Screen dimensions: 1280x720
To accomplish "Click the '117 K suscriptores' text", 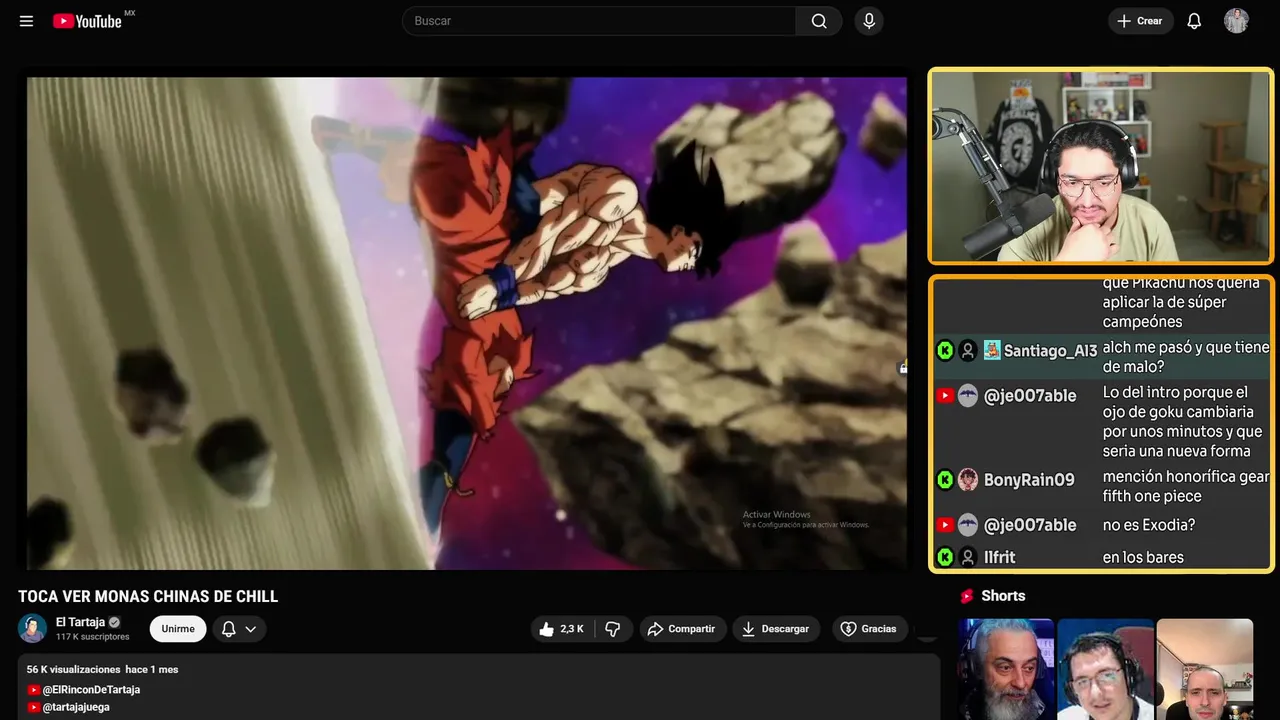I will (93, 637).
